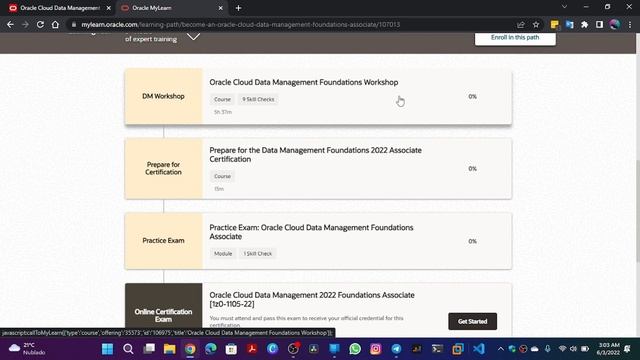This screenshot has width=640, height=360.
Task: Open File Explorer from the taskbar
Action: click(x=169, y=349)
